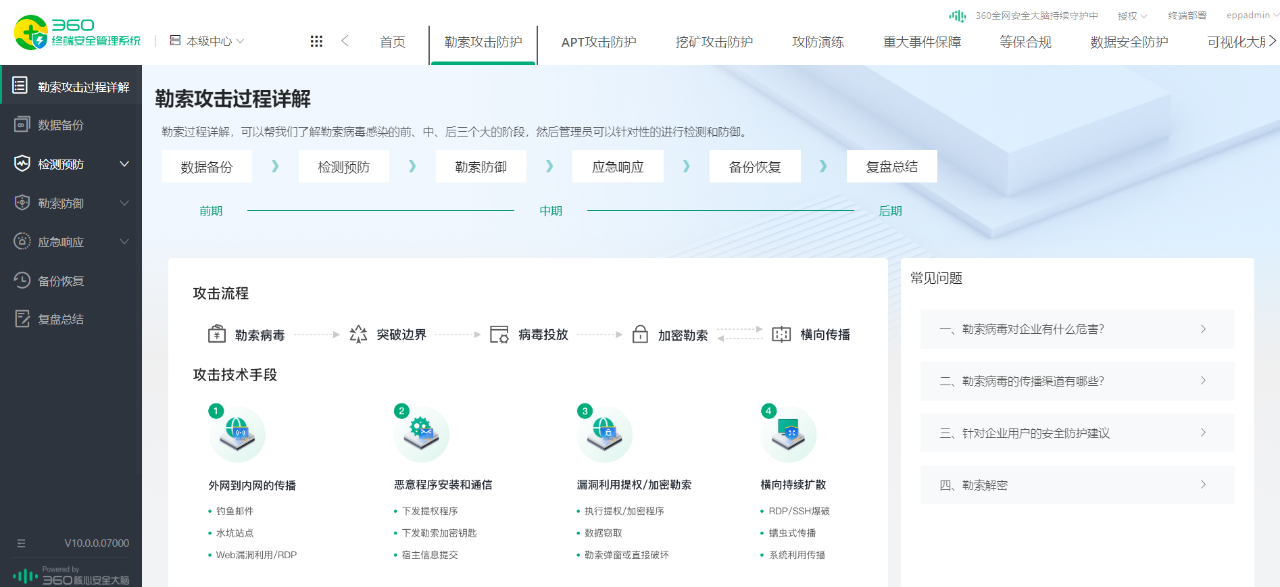
Task: Expand 勒索防御 with its chevron
Action: point(125,203)
